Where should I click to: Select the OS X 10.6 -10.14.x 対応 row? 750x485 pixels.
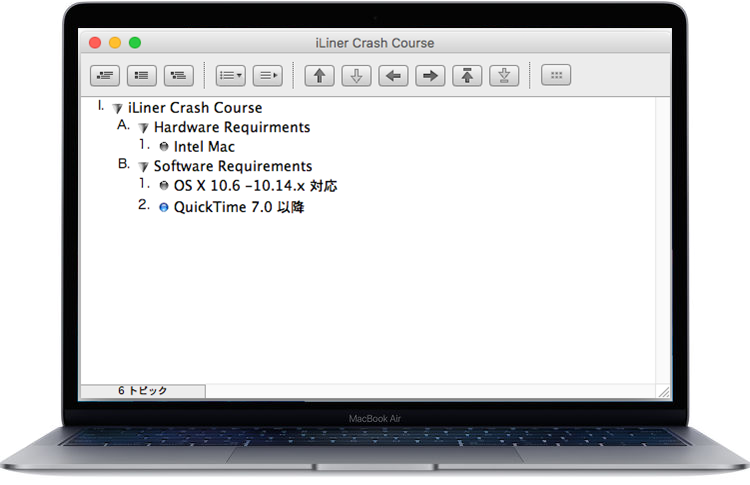click(x=255, y=185)
